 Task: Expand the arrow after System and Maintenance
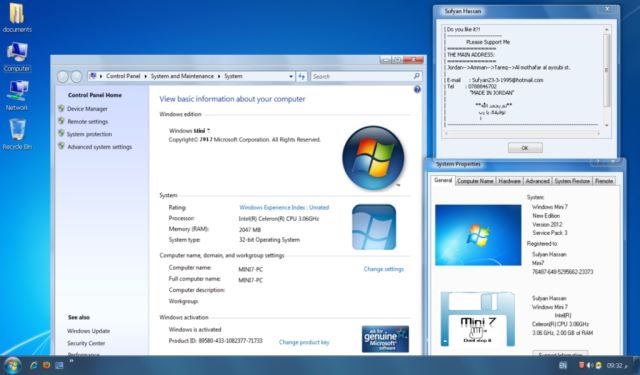pos(219,76)
